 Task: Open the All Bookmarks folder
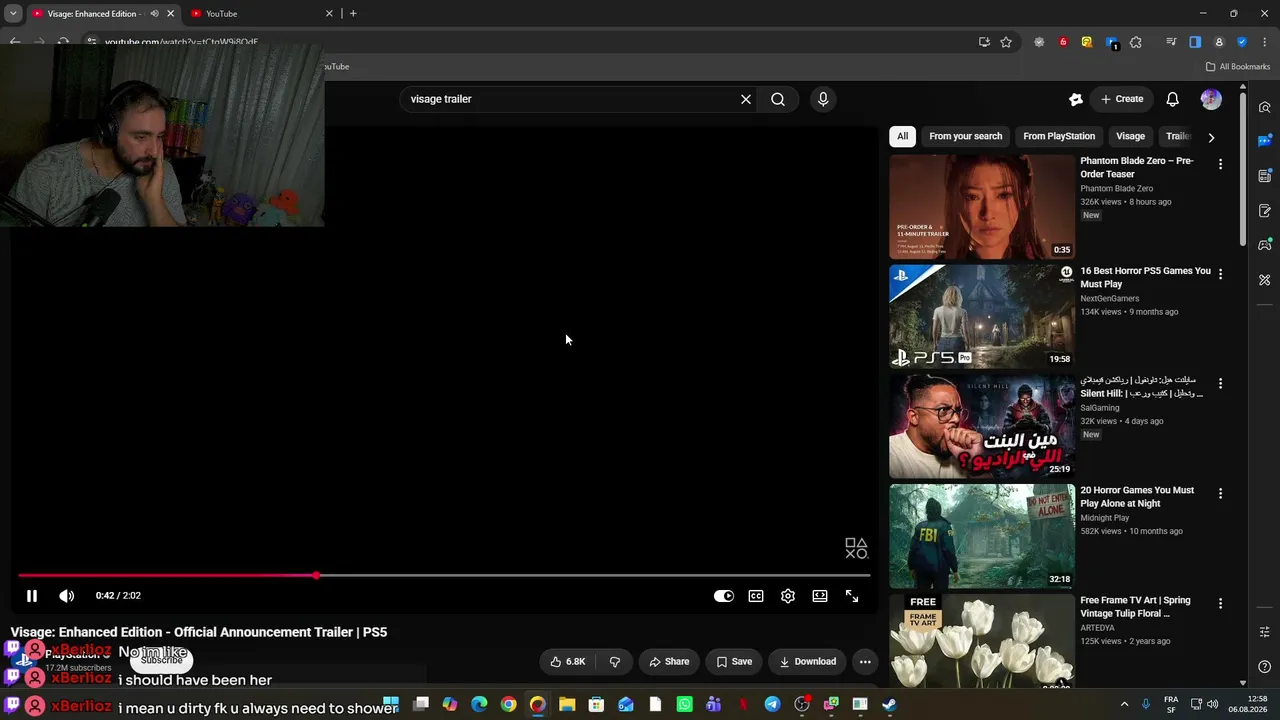pyautogui.click(x=1238, y=67)
